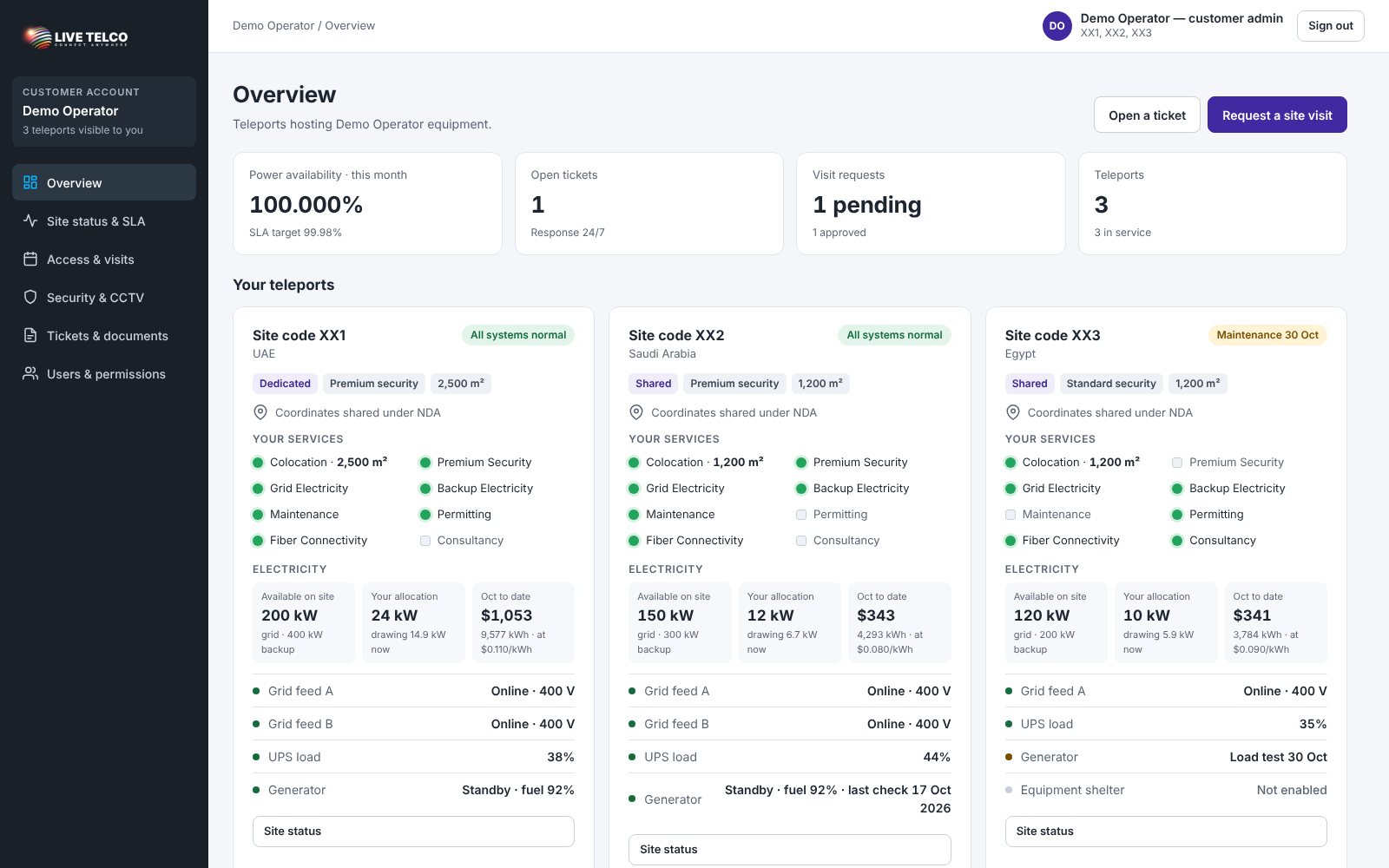Click the Access & visits calendar icon
This screenshot has width=1389, height=868.
pyautogui.click(x=30, y=259)
